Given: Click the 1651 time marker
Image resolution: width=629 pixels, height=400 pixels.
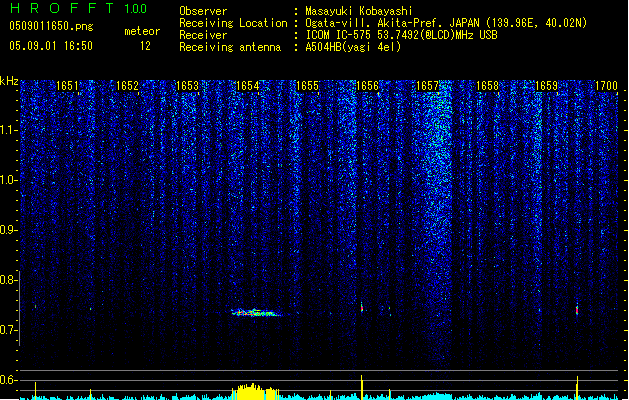Looking at the screenshot, I should click(x=67, y=85).
